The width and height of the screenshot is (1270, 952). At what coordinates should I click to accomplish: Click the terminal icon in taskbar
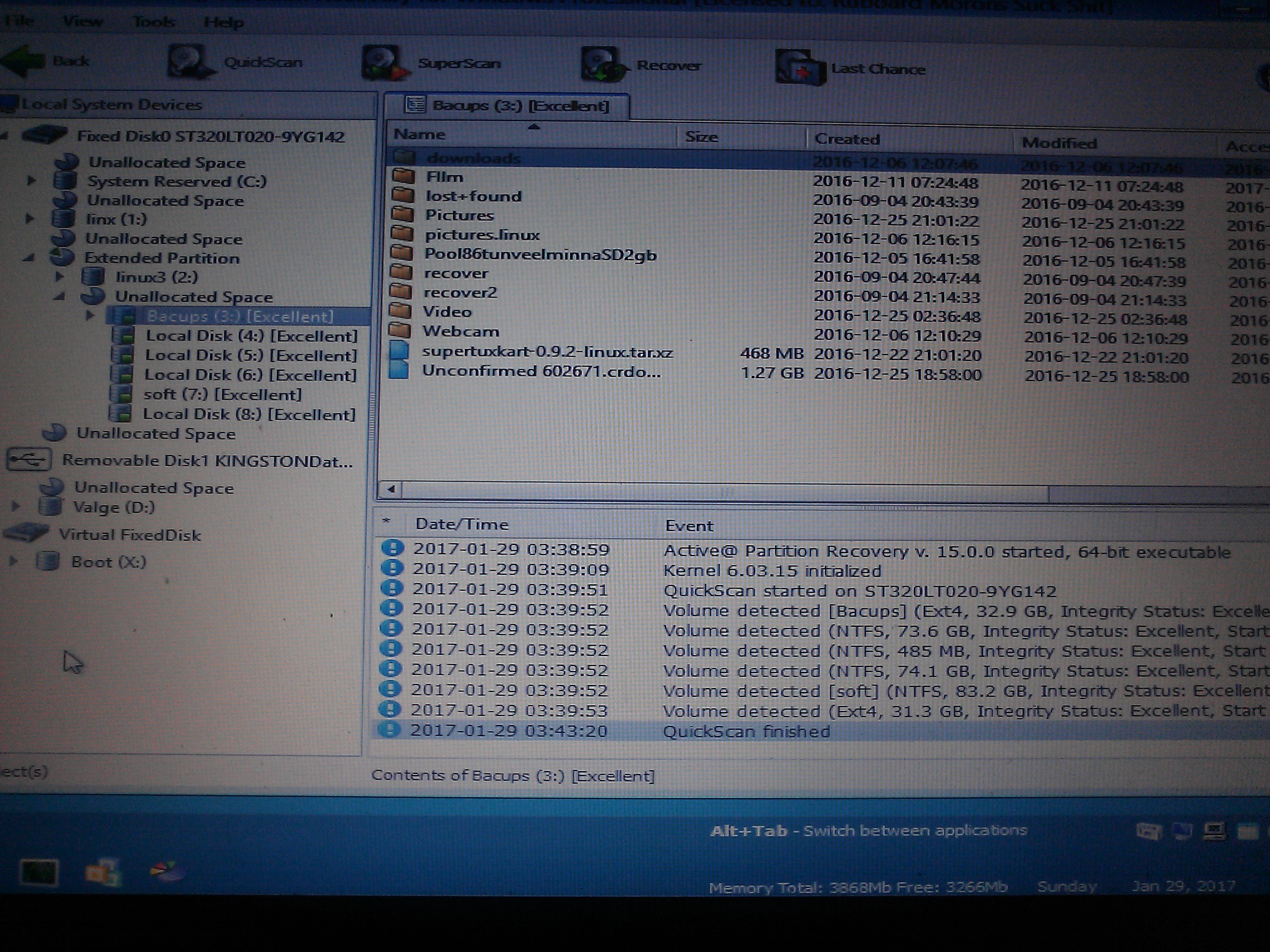(39, 873)
